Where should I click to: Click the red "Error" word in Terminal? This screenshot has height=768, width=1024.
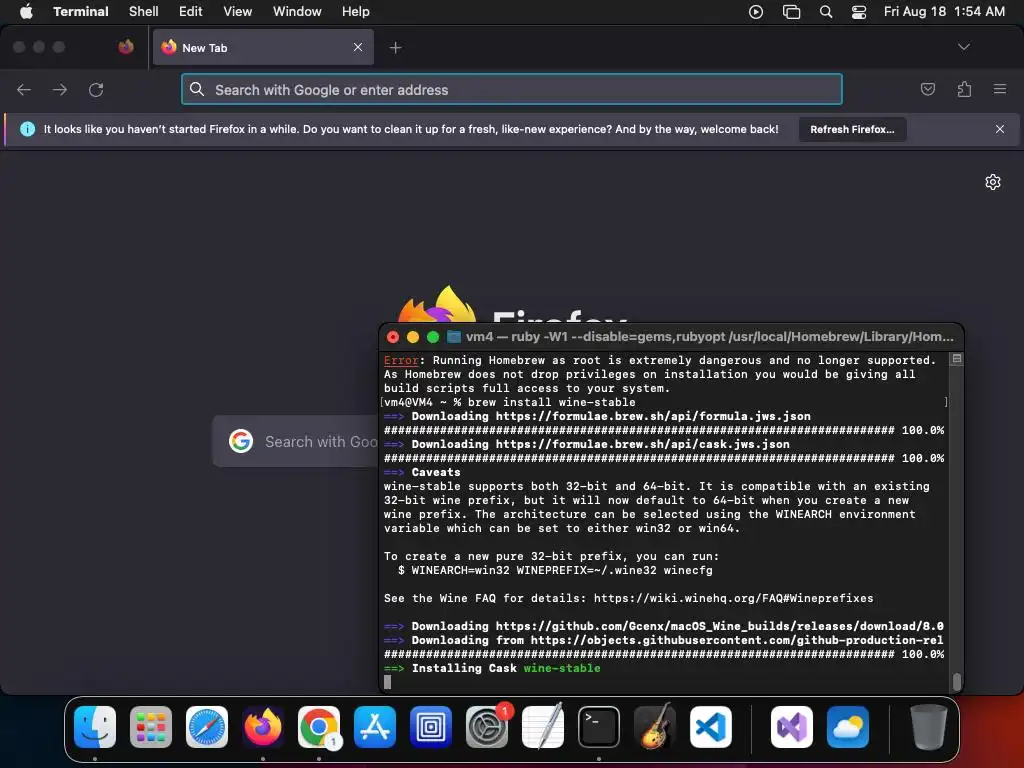[x=401, y=360]
